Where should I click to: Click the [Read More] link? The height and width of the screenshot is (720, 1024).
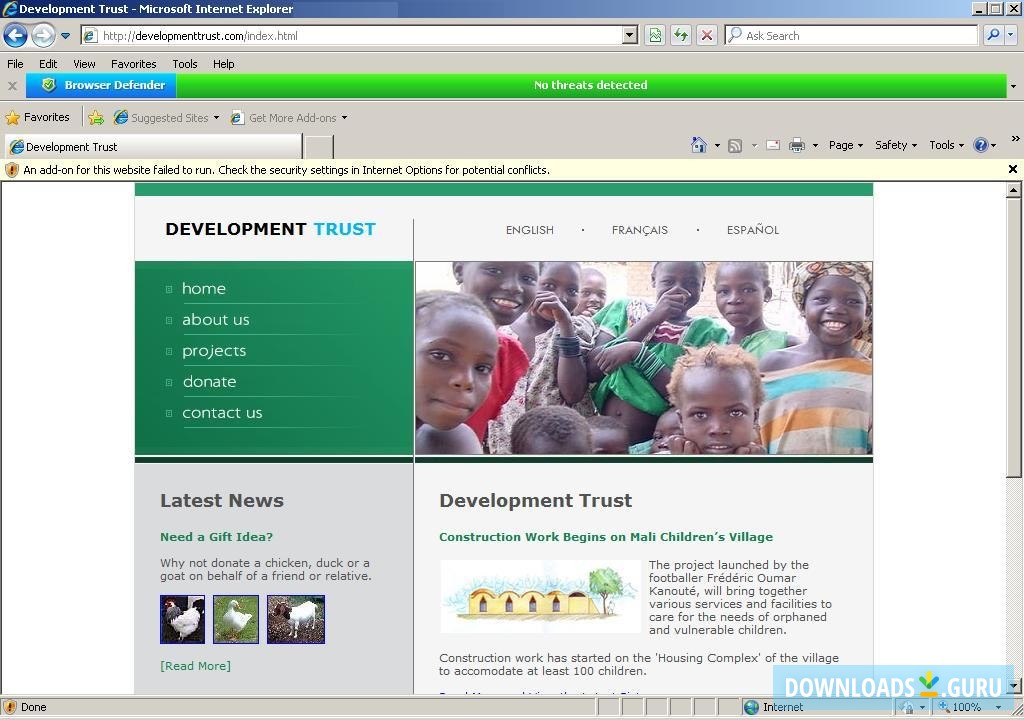[x=195, y=666]
